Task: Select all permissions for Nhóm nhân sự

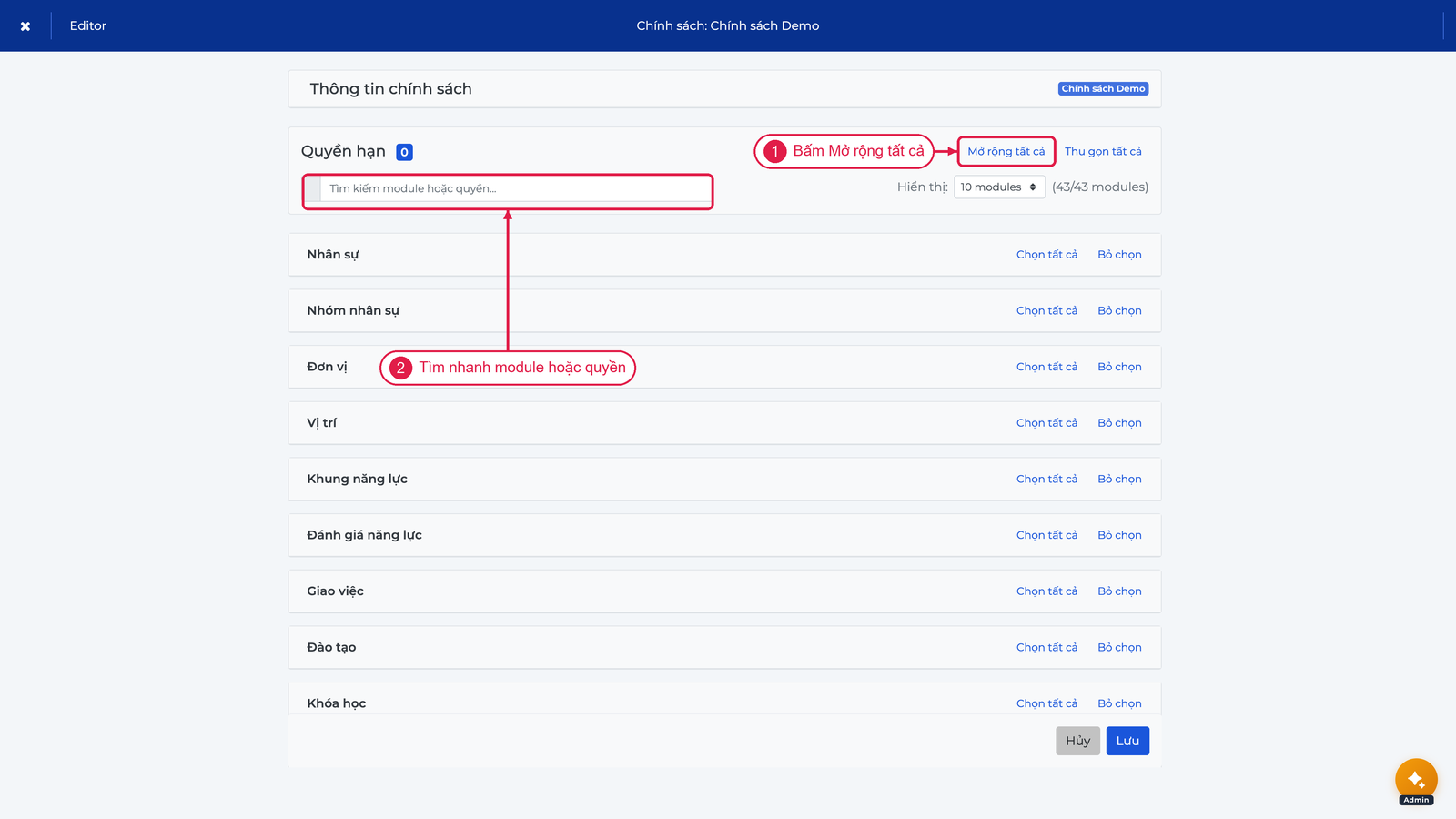Action: (1046, 310)
